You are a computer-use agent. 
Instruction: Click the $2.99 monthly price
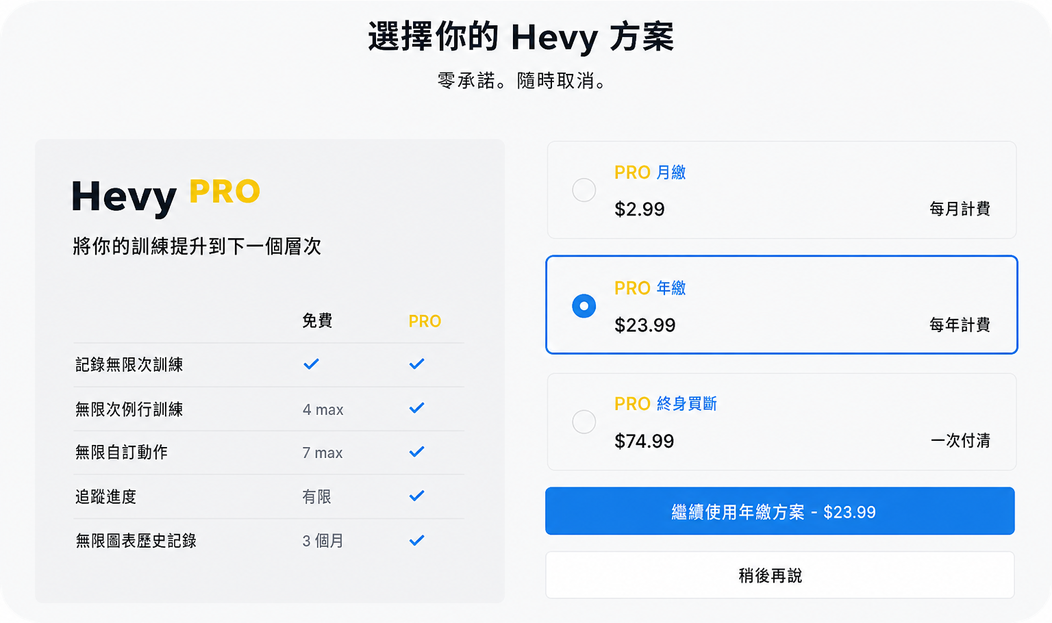point(639,209)
